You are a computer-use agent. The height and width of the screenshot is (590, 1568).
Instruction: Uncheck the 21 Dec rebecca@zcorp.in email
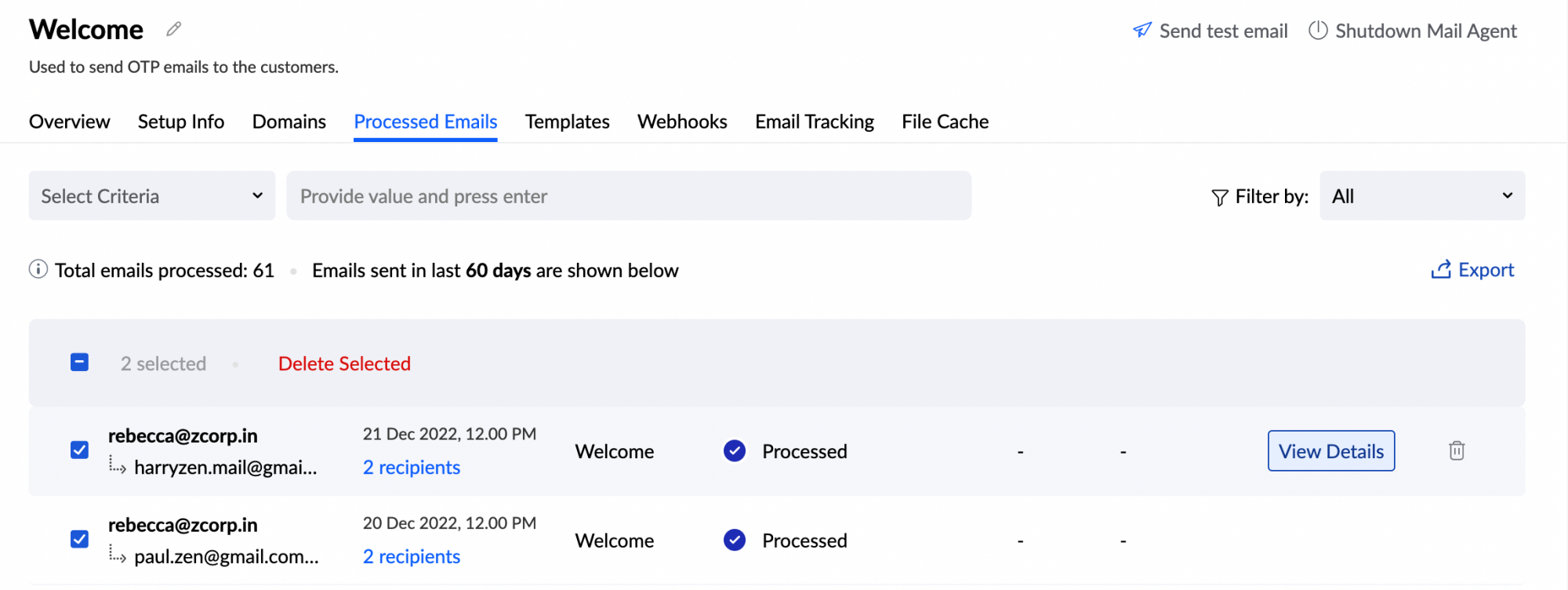pyautogui.click(x=79, y=450)
